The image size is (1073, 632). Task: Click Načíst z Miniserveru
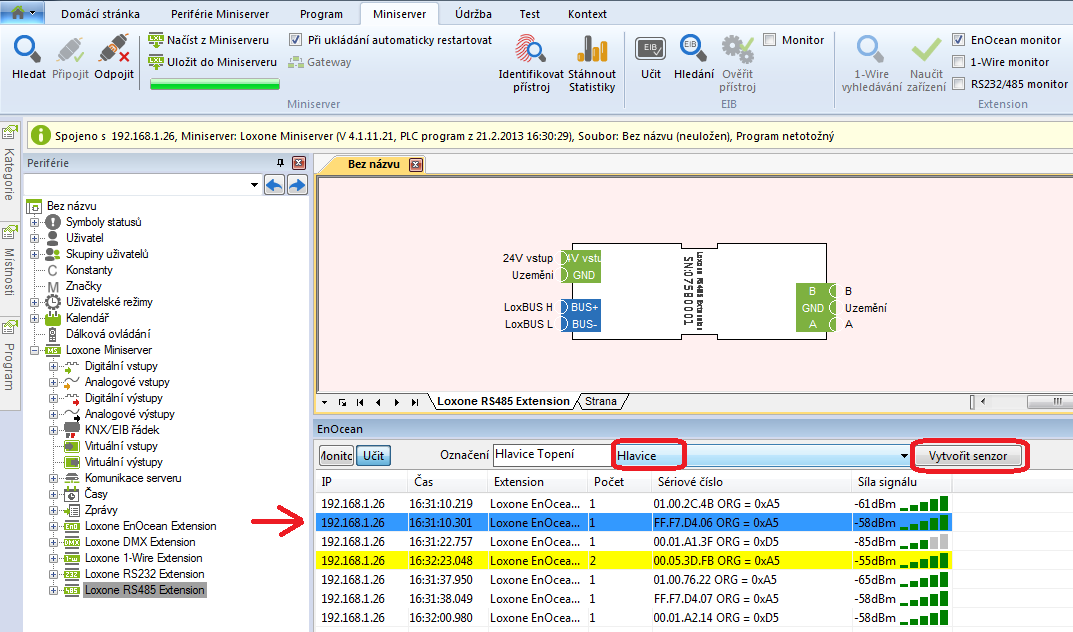[211, 40]
